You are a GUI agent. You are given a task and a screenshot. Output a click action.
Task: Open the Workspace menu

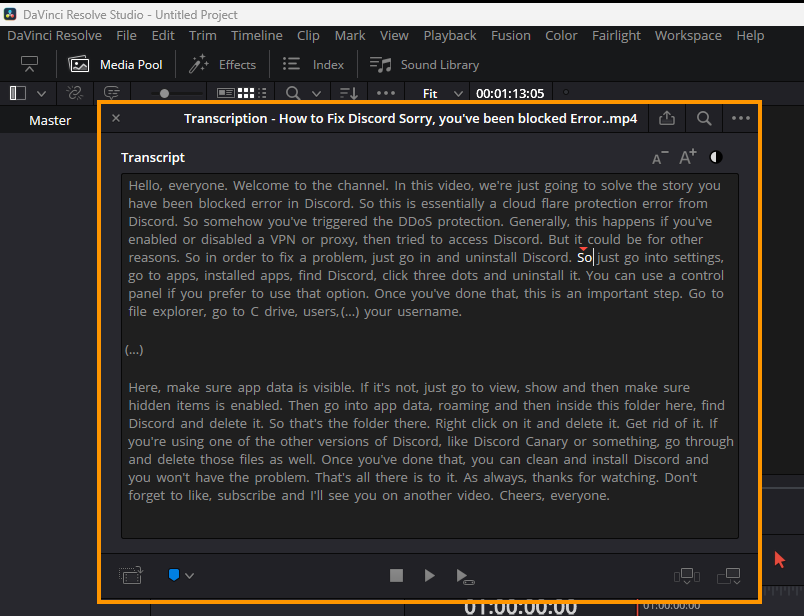point(688,36)
